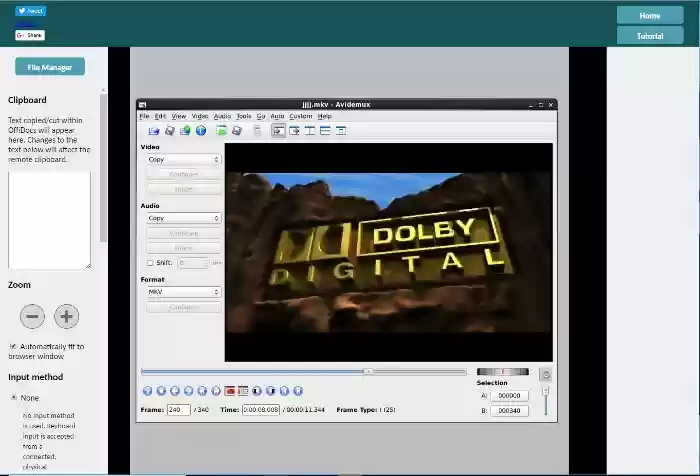This screenshot has width=700, height=476.
Task: Open the Video codec Copy dropdown
Action: pos(183,159)
